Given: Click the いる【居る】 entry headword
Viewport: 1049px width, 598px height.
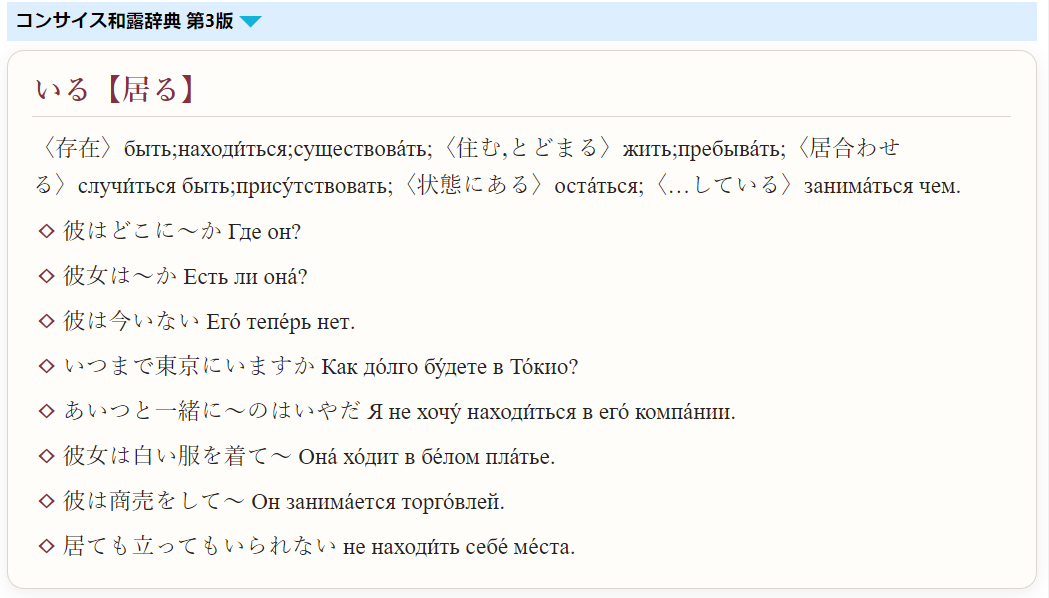Looking at the screenshot, I should pyautogui.click(x=114, y=90).
